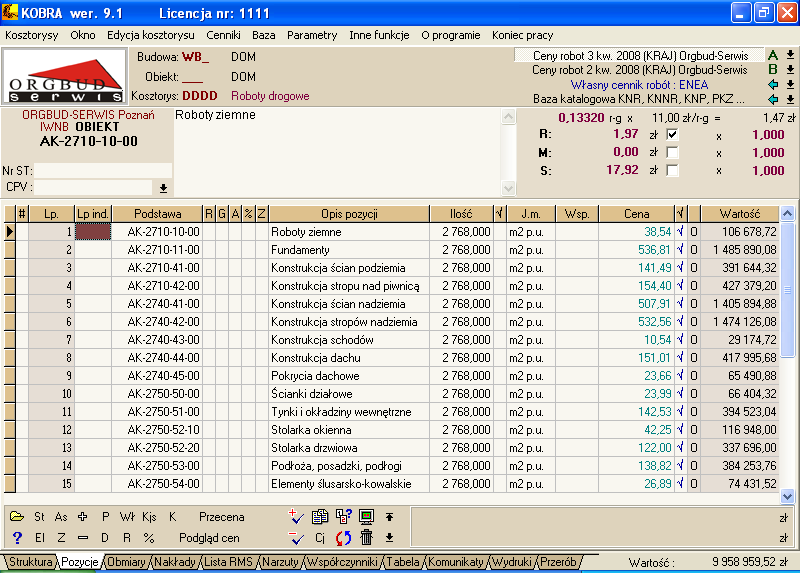The image size is (800, 573).
Task: Click cyan arrow beside Własny cennik robót
Action: (773, 84)
